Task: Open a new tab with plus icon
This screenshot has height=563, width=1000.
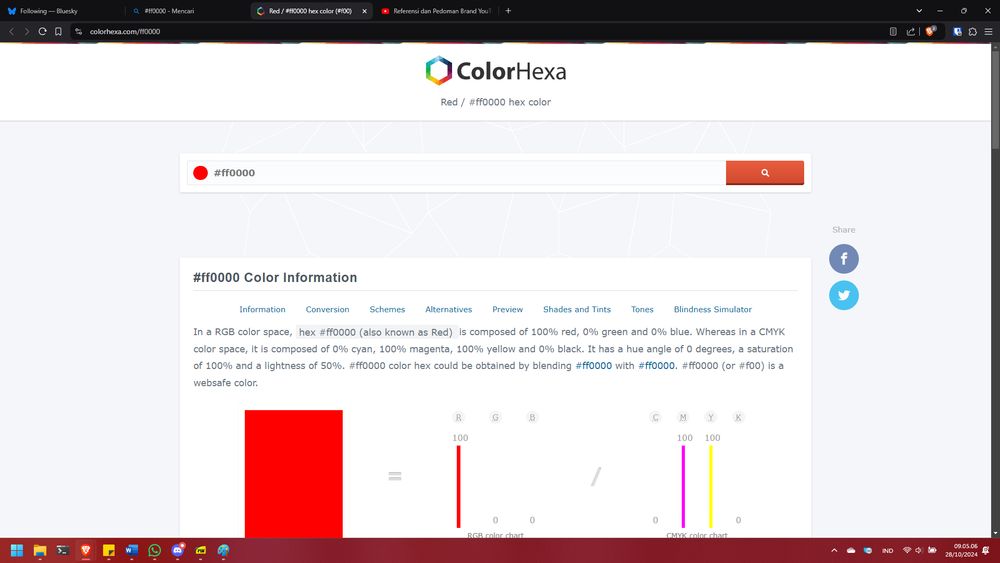Action: pyautogui.click(x=508, y=11)
